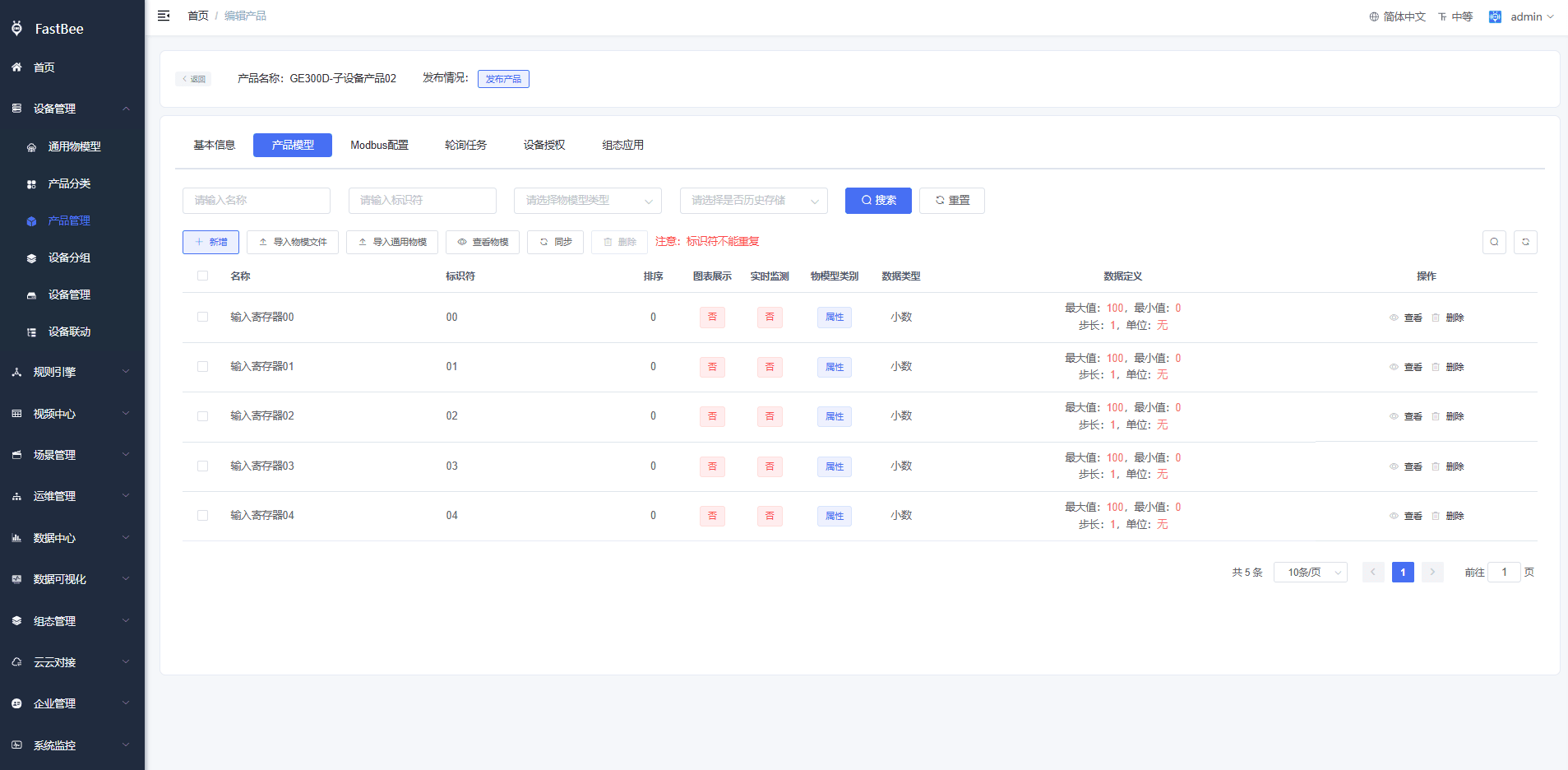
Task: Open the 请选择物模型类型 dropdown
Action: click(588, 201)
